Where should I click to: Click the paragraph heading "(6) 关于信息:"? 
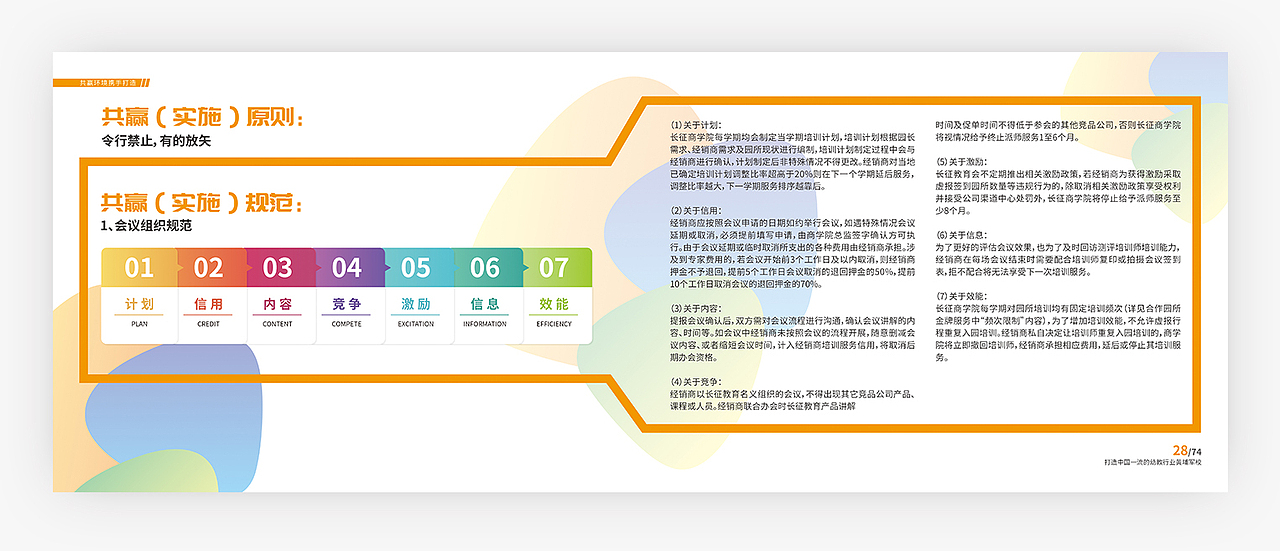[960, 235]
